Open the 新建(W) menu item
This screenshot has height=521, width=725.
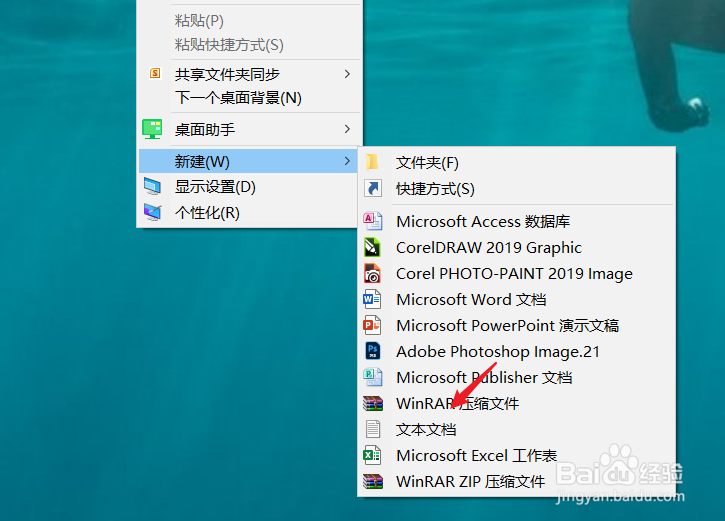pos(249,161)
